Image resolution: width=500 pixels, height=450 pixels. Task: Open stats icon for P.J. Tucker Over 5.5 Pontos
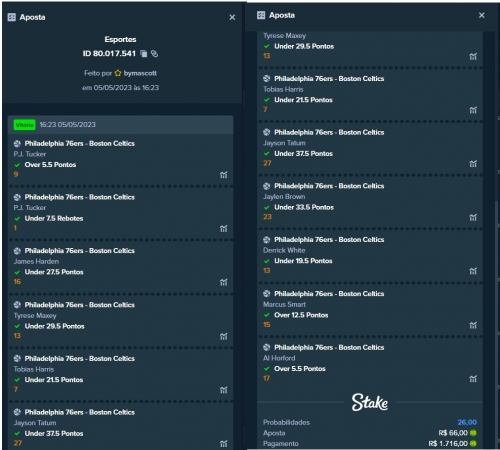coord(224,175)
